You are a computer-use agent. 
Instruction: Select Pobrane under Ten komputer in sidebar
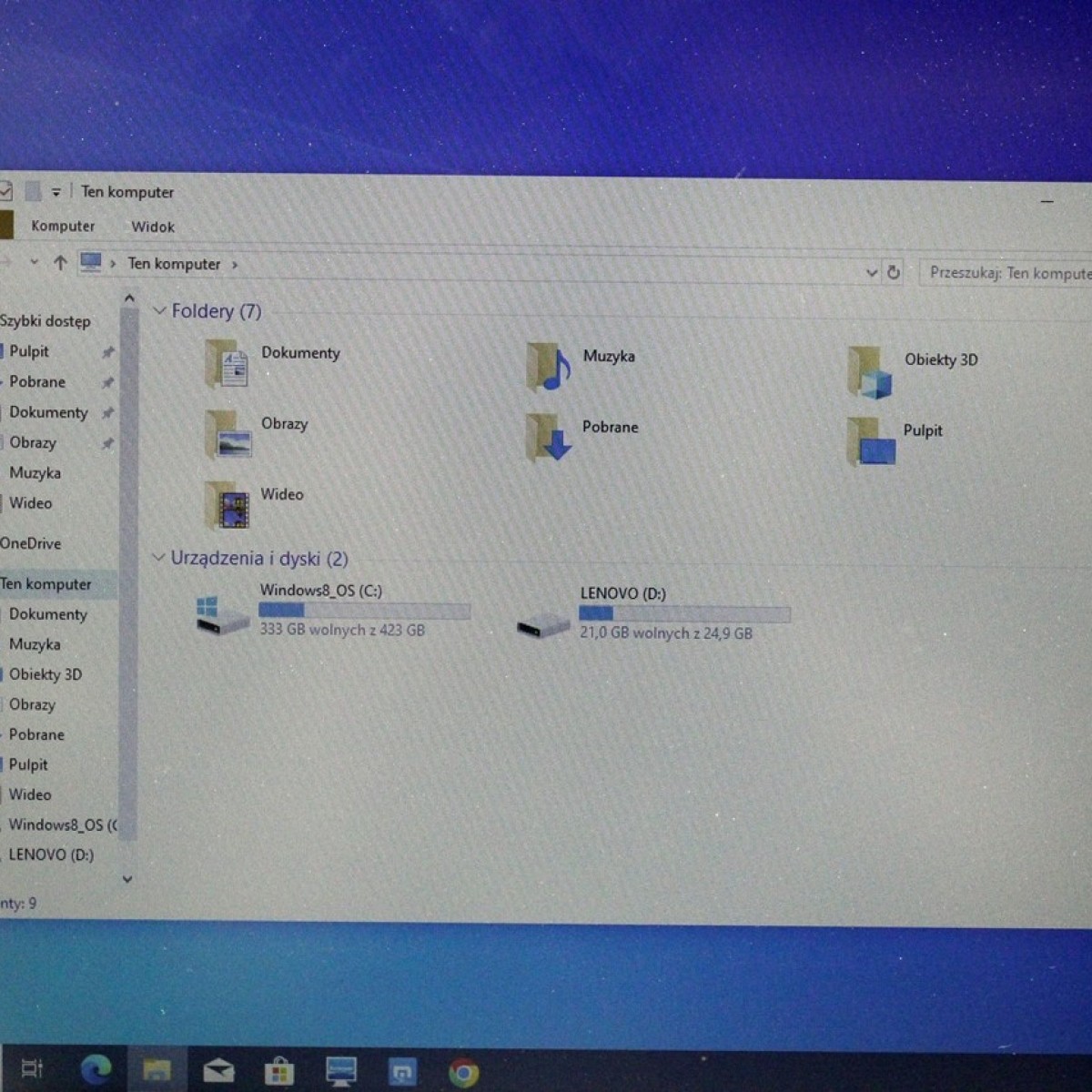36,734
